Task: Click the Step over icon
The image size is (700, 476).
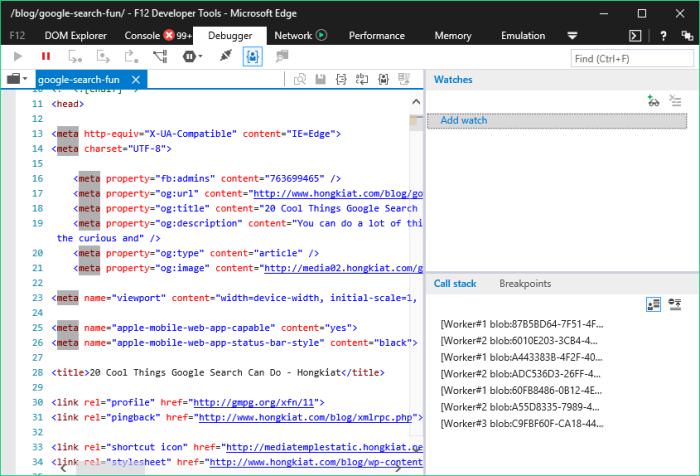Action: click(x=103, y=56)
